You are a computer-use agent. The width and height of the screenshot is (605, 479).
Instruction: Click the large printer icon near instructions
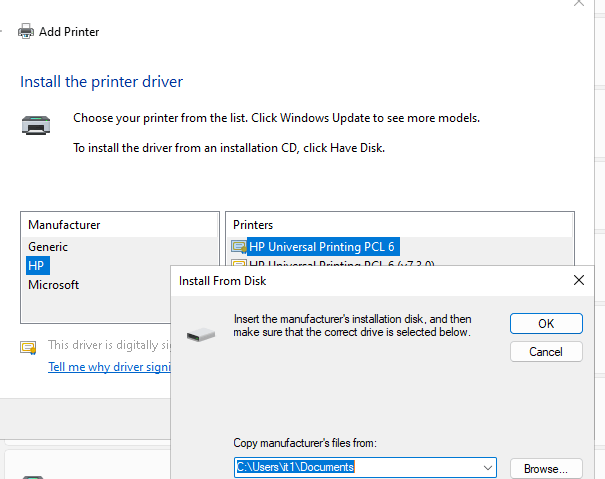click(x=36, y=125)
